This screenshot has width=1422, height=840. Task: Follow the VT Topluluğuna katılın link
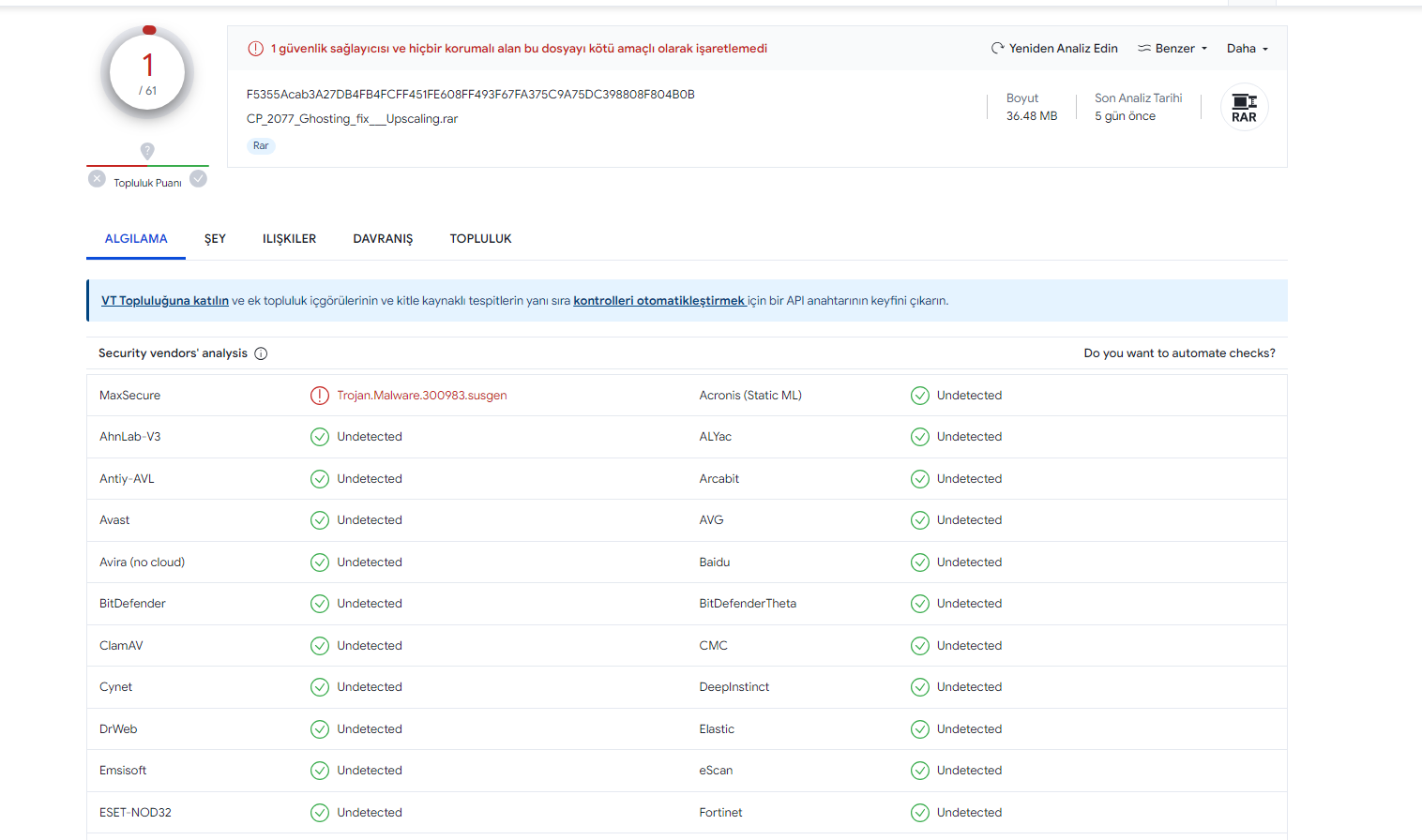click(x=165, y=301)
